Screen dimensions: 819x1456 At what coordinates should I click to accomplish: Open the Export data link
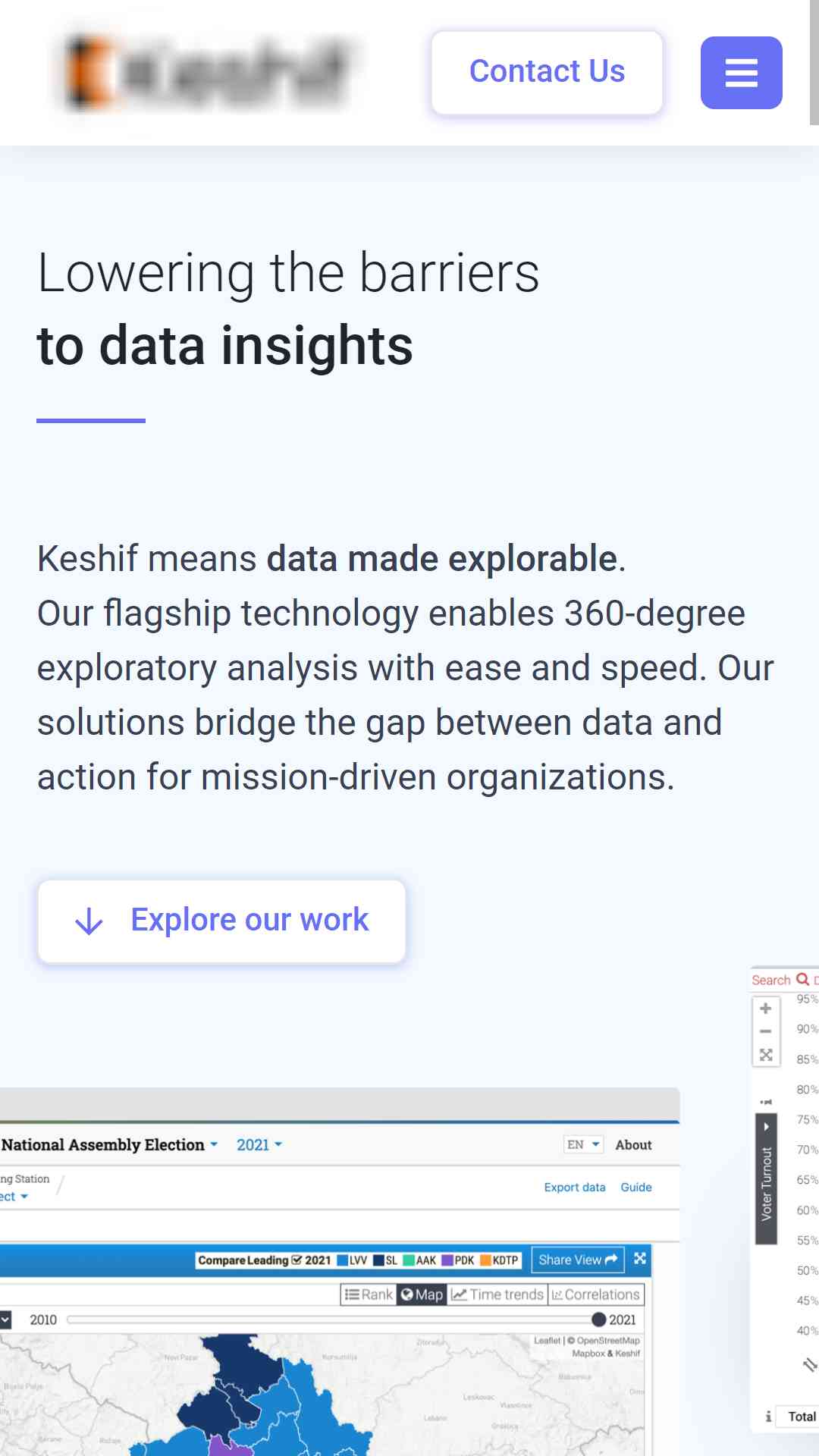[574, 1188]
